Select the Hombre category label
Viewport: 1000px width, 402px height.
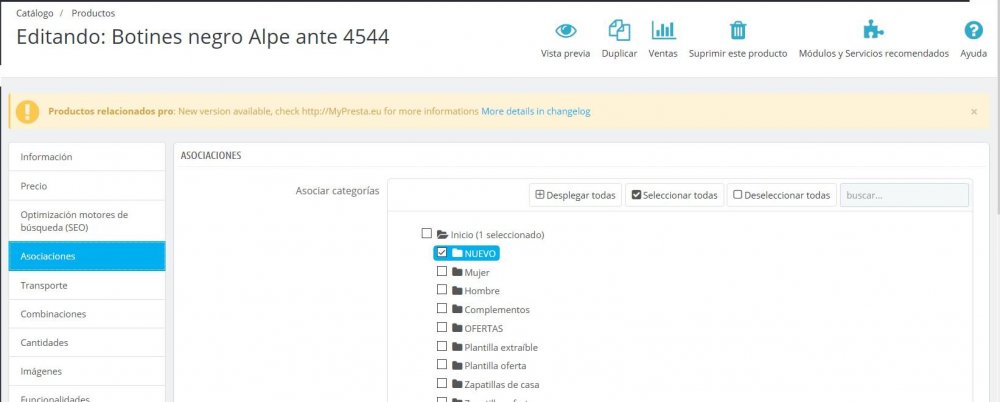click(x=482, y=291)
